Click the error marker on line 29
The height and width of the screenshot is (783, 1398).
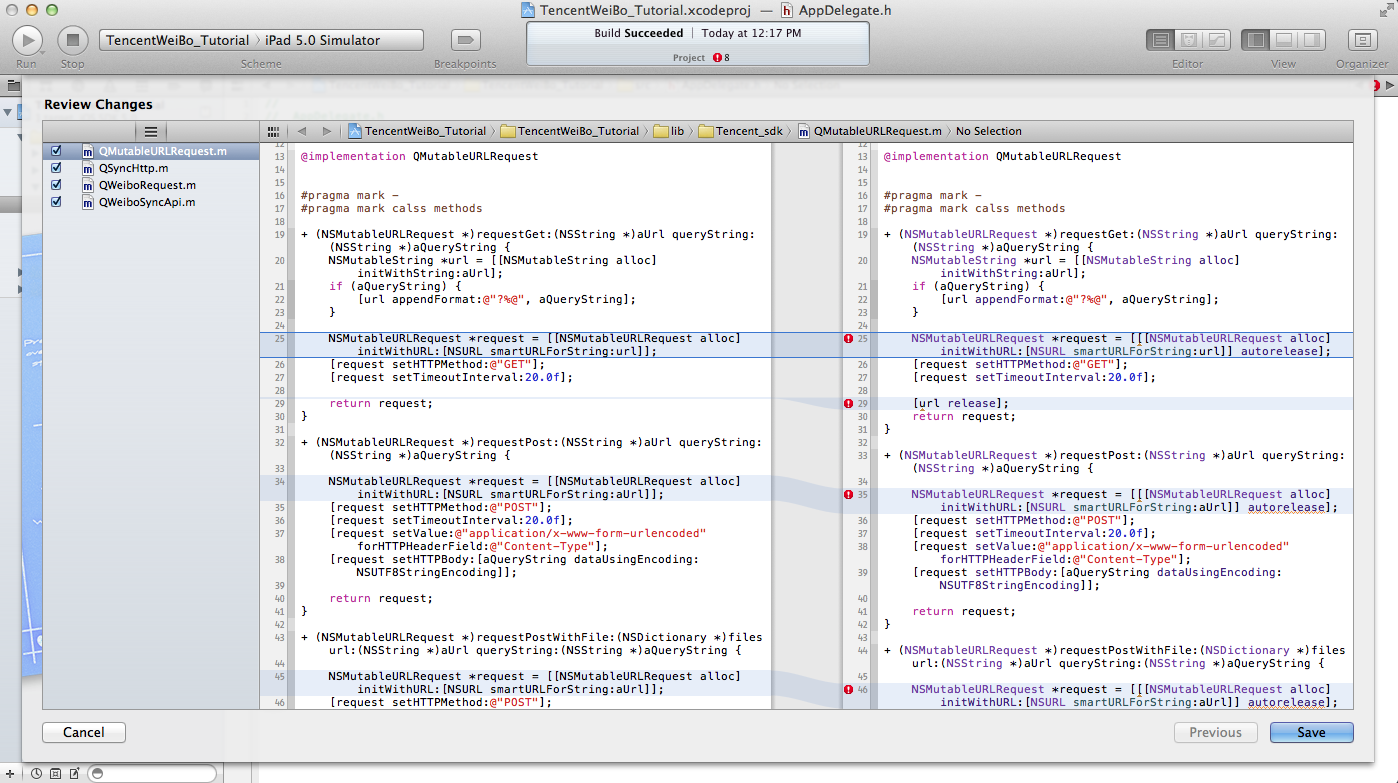pos(848,404)
